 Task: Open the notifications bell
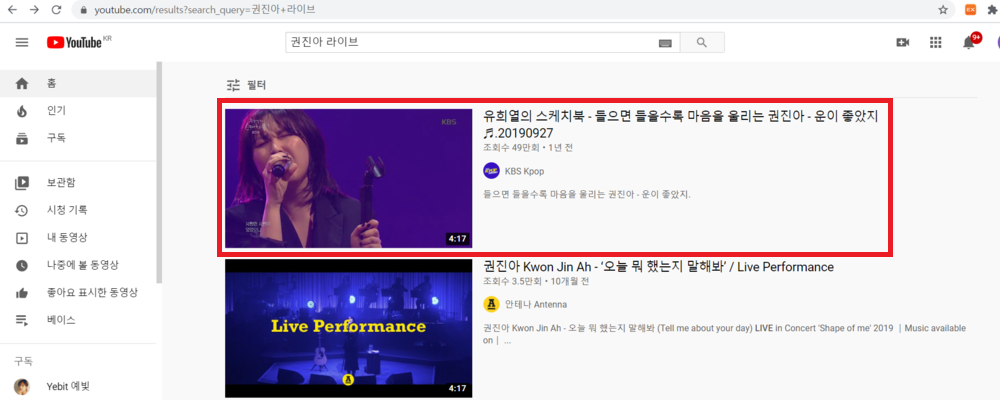pyautogui.click(x=969, y=43)
